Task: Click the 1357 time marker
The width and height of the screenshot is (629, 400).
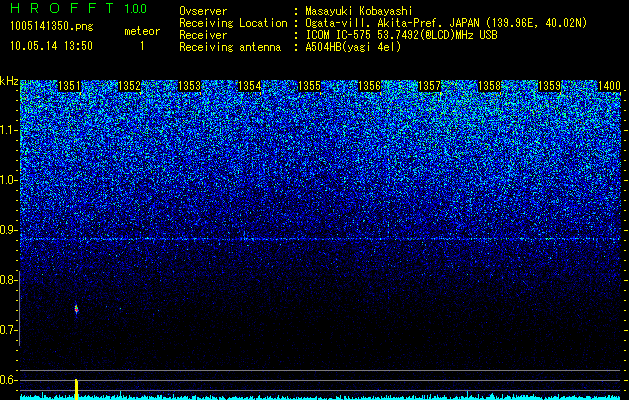Action: coord(429,86)
